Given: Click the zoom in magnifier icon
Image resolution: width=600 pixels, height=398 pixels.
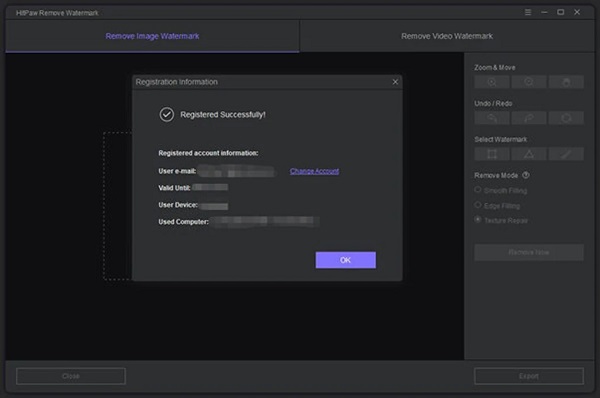Looking at the screenshot, I should click(492, 82).
